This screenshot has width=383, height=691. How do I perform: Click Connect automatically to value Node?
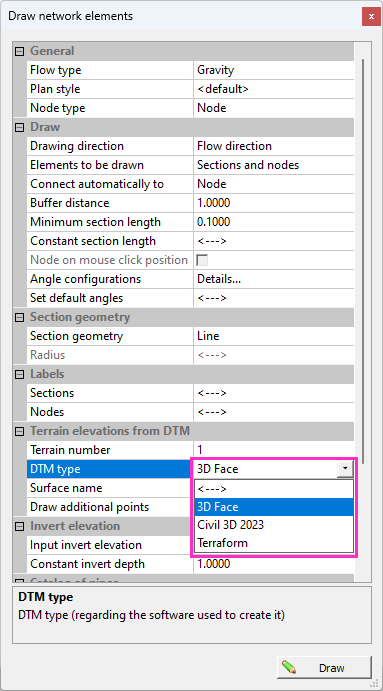tap(274, 184)
